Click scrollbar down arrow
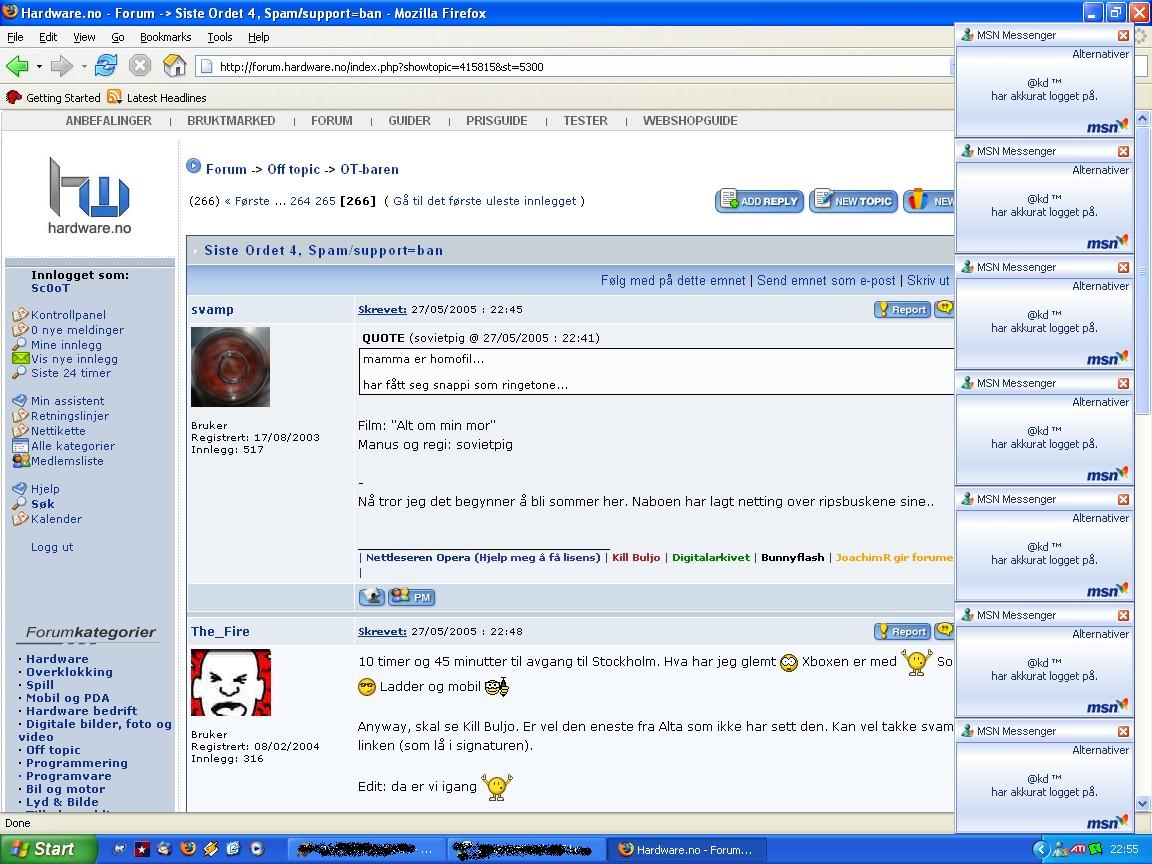The height and width of the screenshot is (864, 1152). point(1142,803)
